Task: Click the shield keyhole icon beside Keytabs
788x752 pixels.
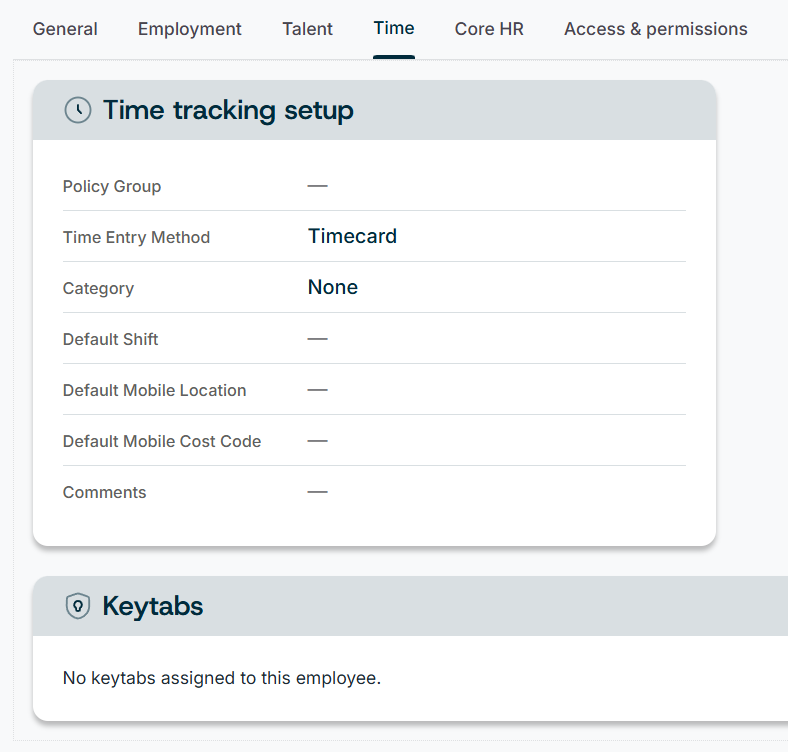Action: click(78, 606)
